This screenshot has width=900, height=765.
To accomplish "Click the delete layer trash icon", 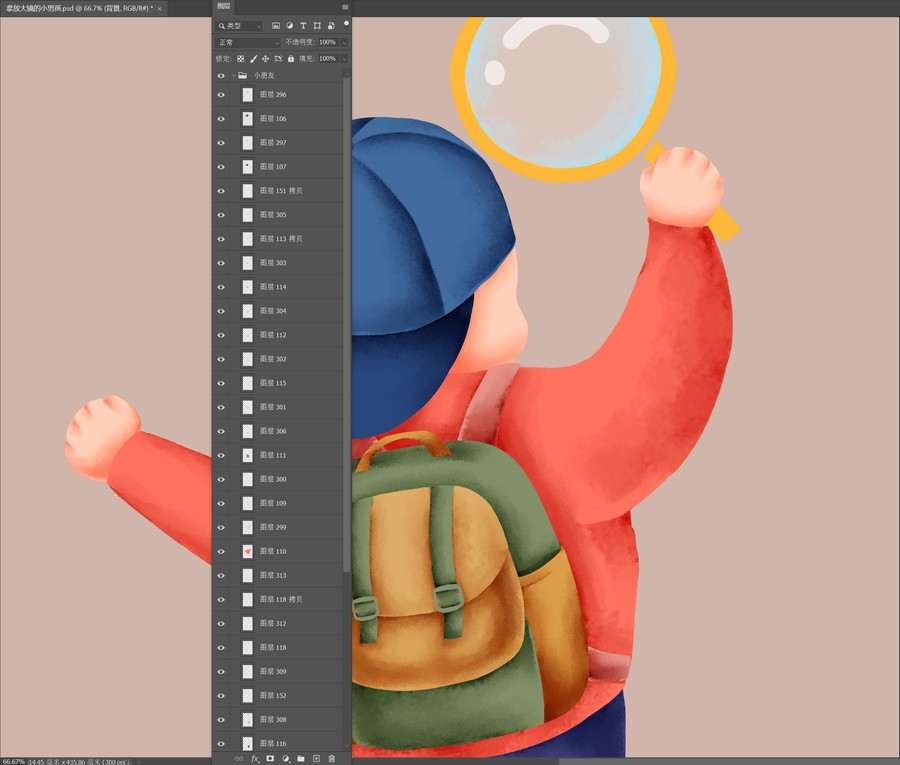I will point(332,759).
